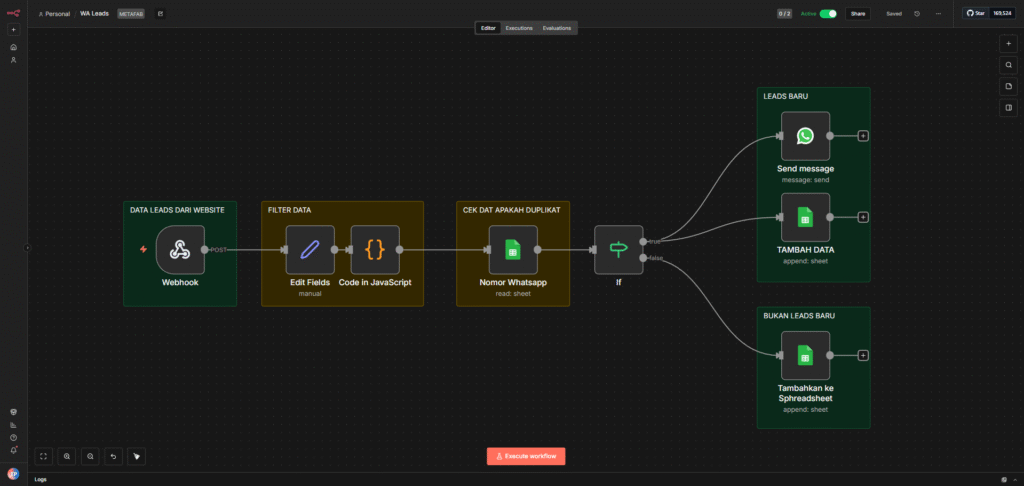Open the Logs panel bar
Viewport: 1024px width, 486px height.
(x=40, y=479)
